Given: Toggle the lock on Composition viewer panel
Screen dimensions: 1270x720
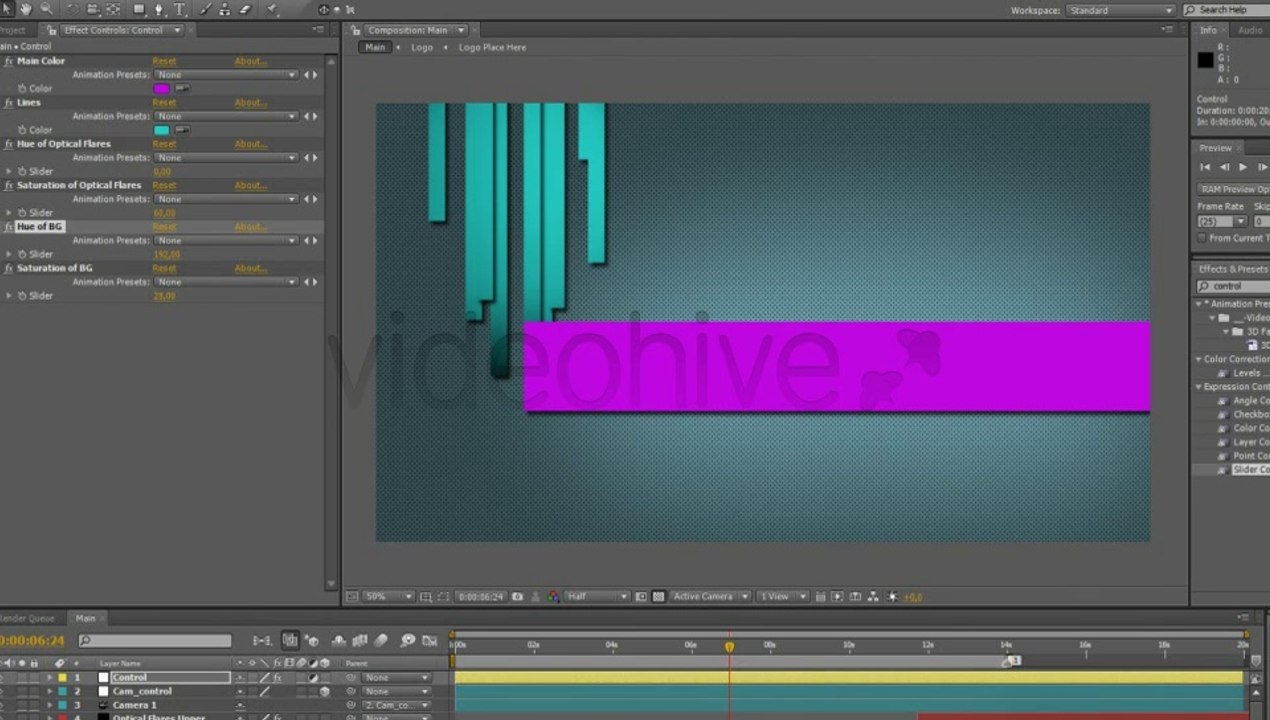Looking at the screenshot, I should pyautogui.click(x=356, y=30).
